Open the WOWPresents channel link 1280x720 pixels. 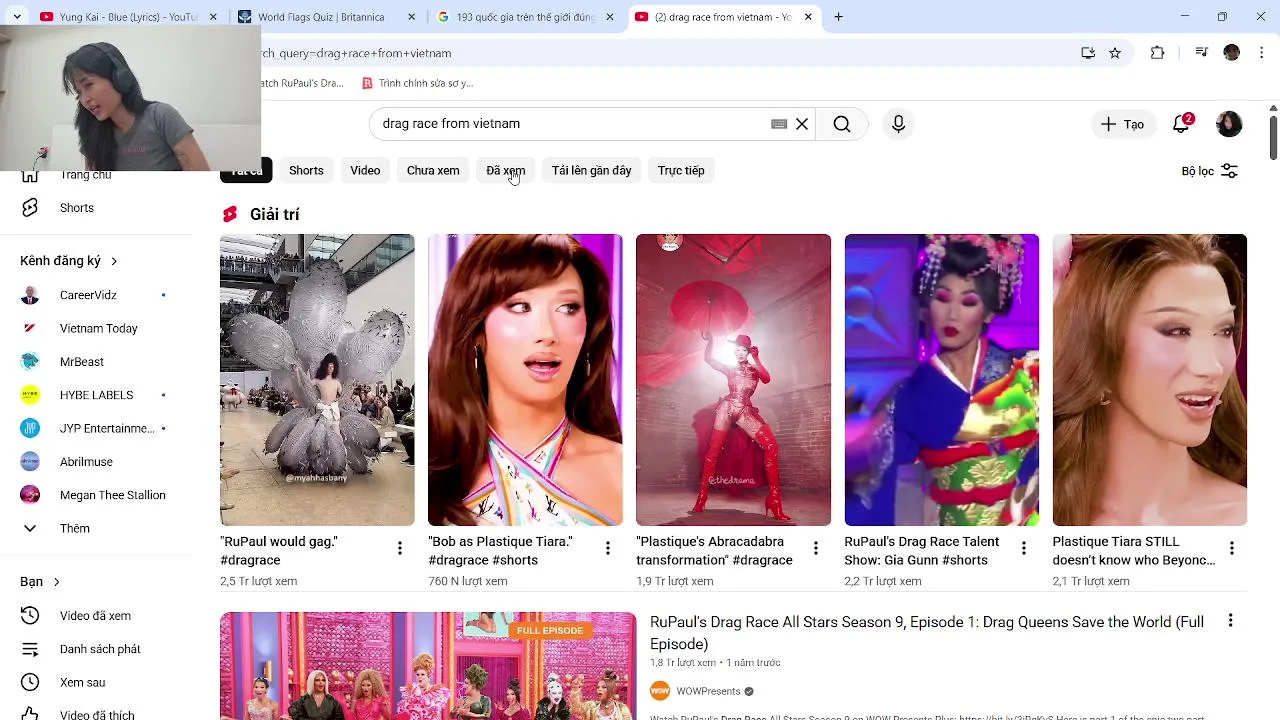[708, 691]
